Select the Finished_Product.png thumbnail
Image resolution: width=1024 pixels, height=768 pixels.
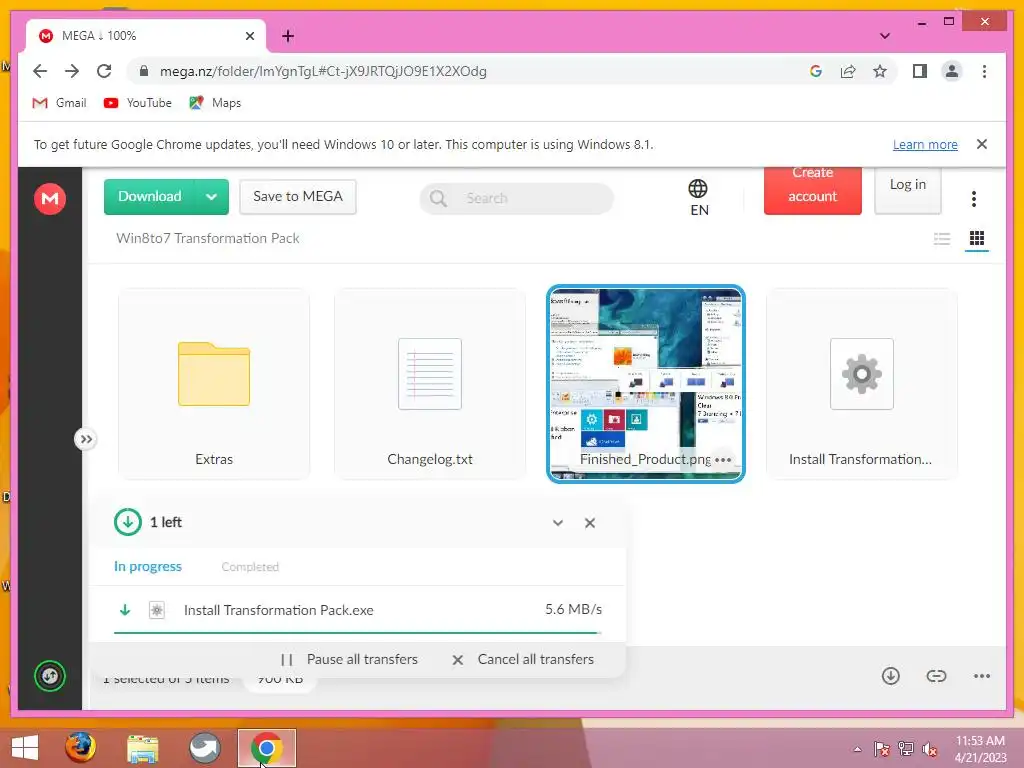645,384
